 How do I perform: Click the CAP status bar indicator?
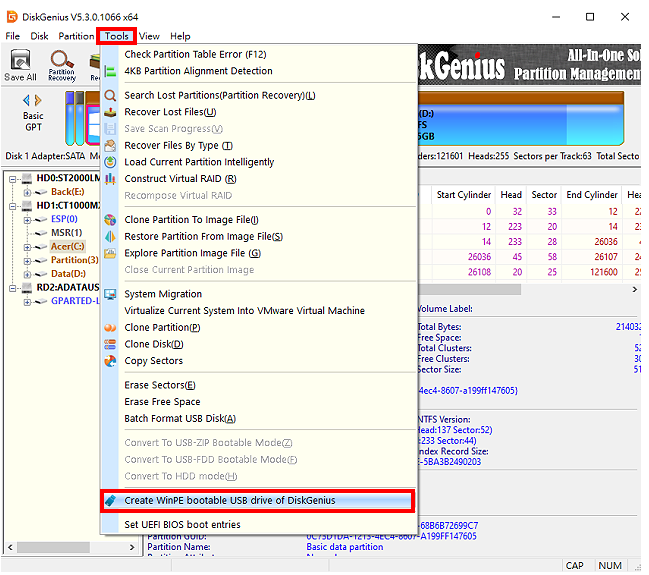[x=574, y=566]
